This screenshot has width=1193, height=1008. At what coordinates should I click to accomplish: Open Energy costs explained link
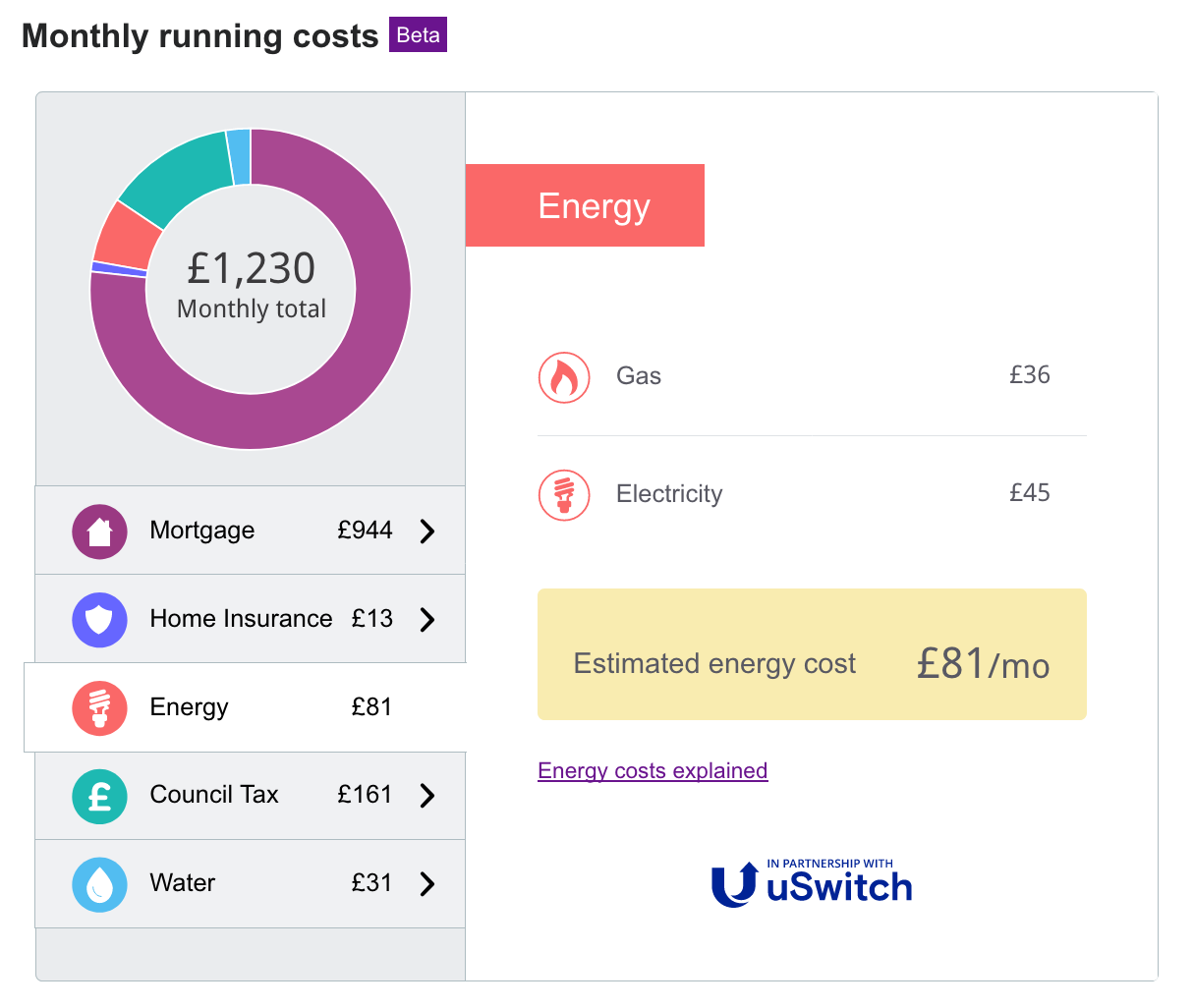pyautogui.click(x=653, y=771)
